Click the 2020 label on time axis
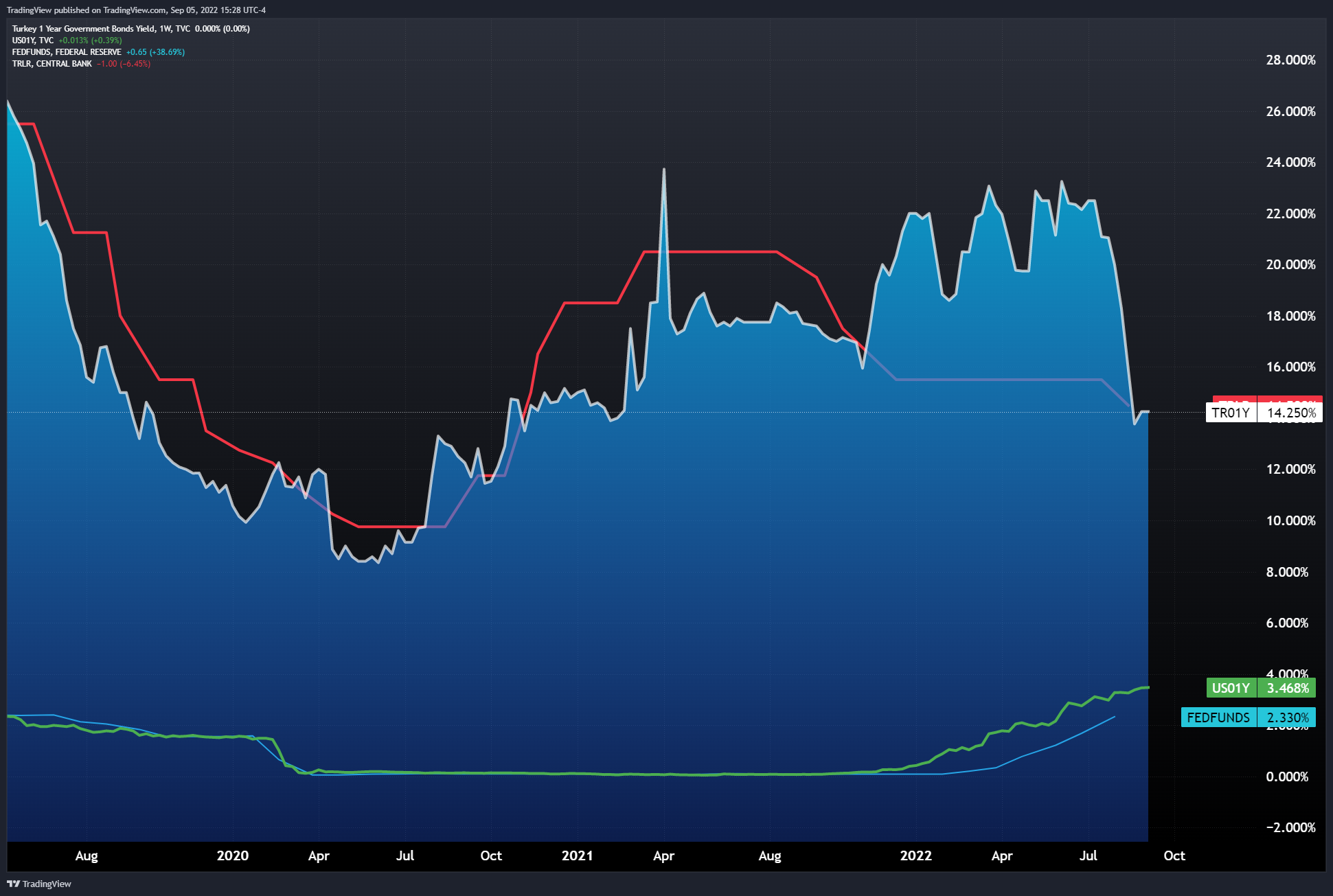The height and width of the screenshot is (896, 1333). (x=233, y=855)
